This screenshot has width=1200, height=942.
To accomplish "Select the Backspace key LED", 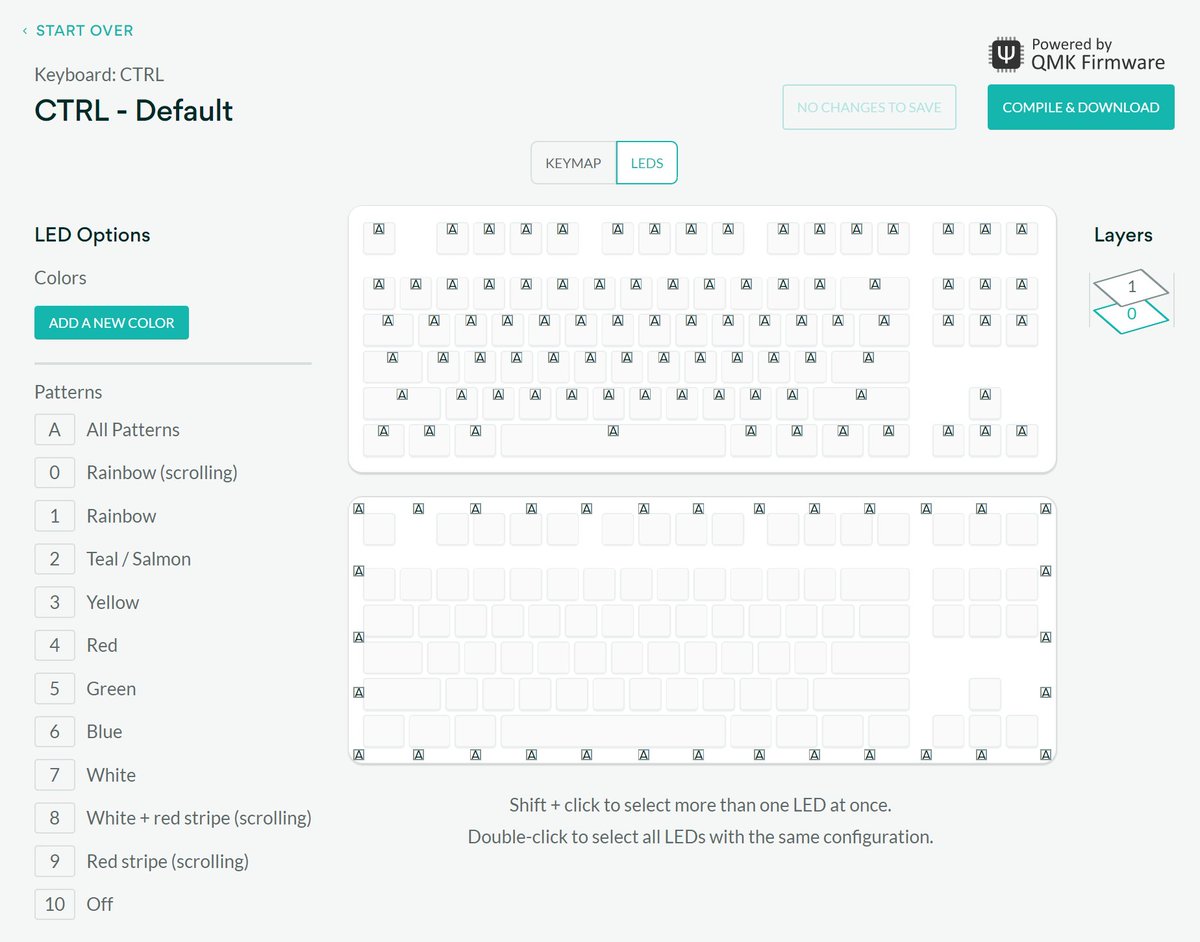I will point(875,293).
